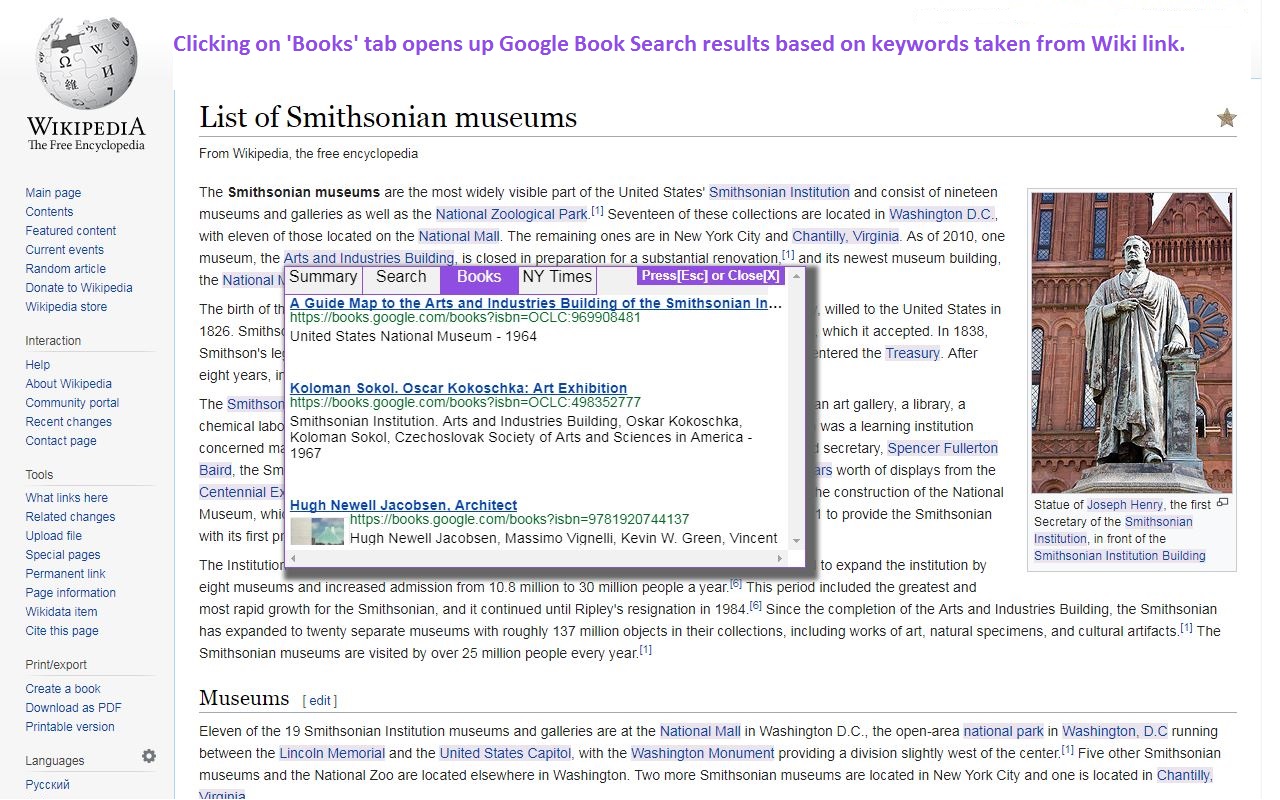This screenshot has width=1280, height=800.
Task: Switch to the Search tab in popup
Action: pyautogui.click(x=401, y=277)
